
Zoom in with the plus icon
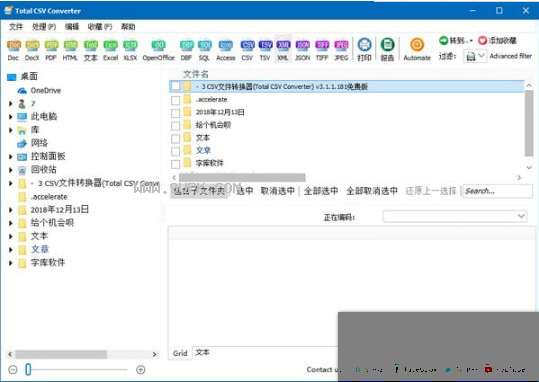pyautogui.click(x=140, y=370)
